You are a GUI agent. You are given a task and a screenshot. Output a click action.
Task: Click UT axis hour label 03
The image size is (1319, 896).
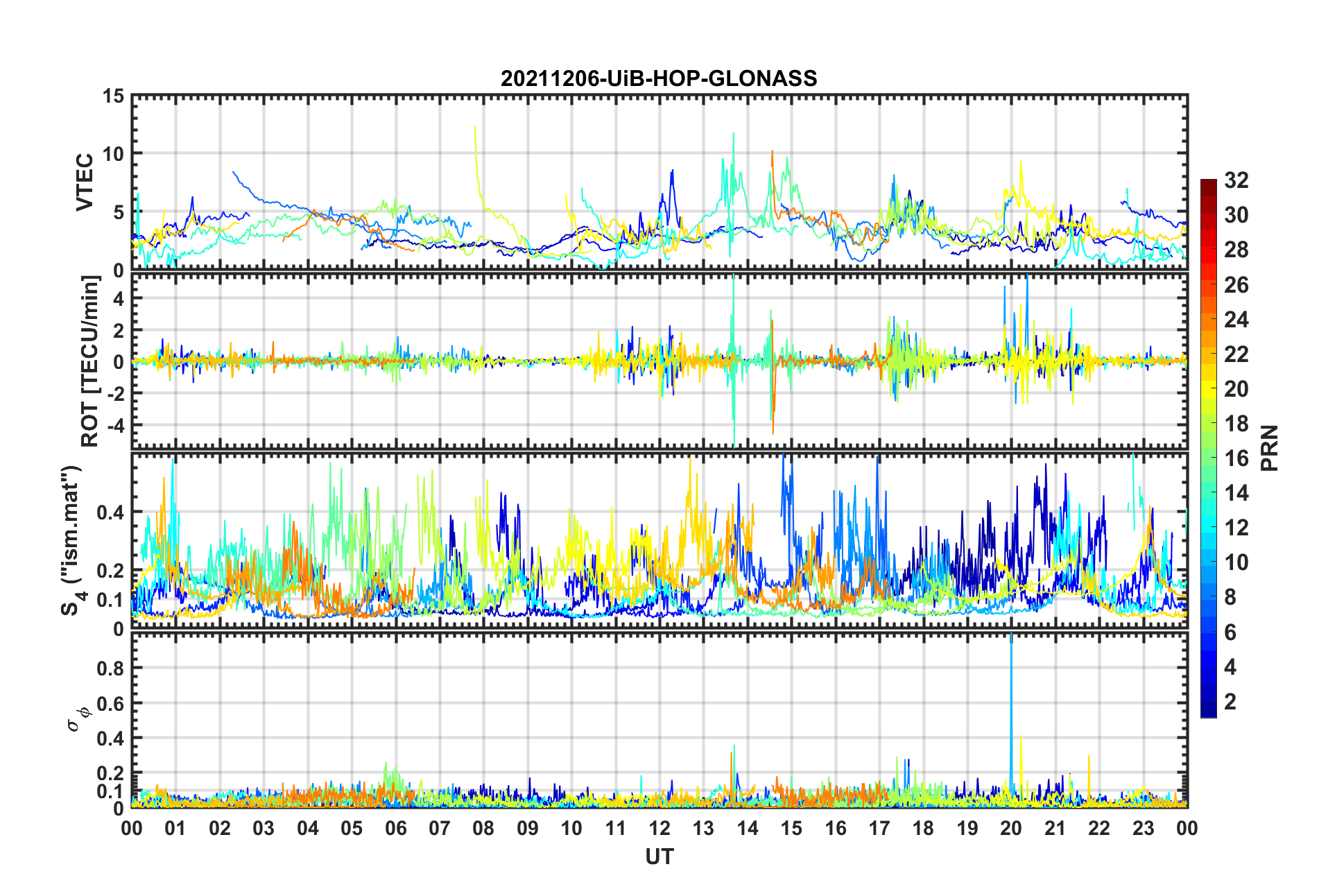point(264,829)
